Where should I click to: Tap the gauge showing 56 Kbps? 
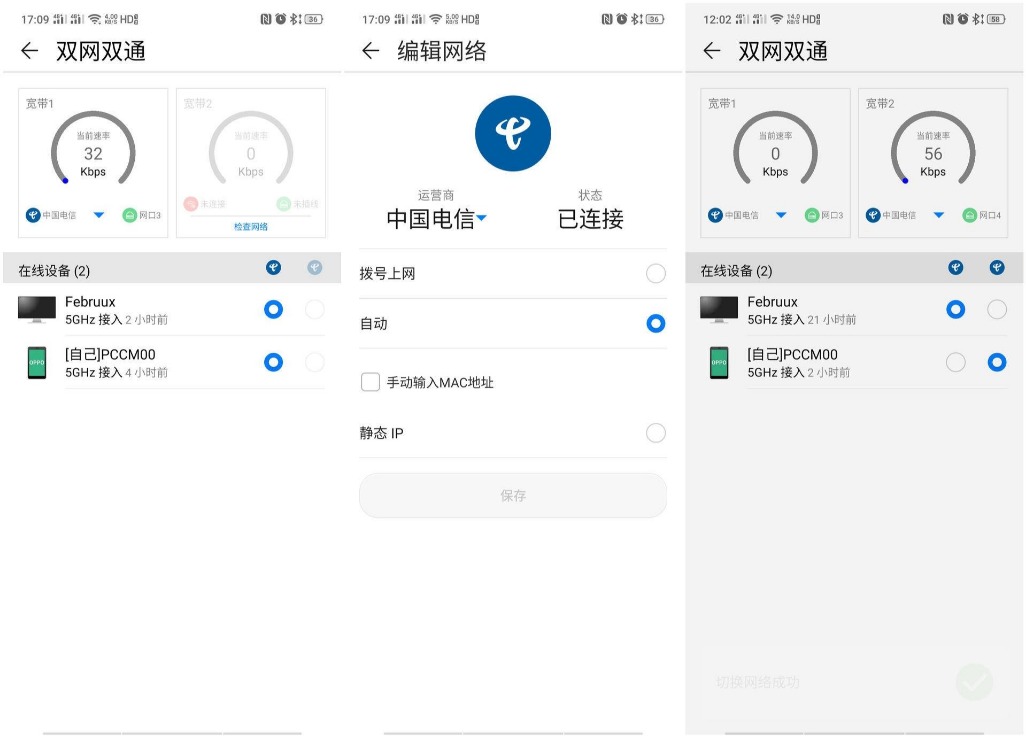point(933,149)
